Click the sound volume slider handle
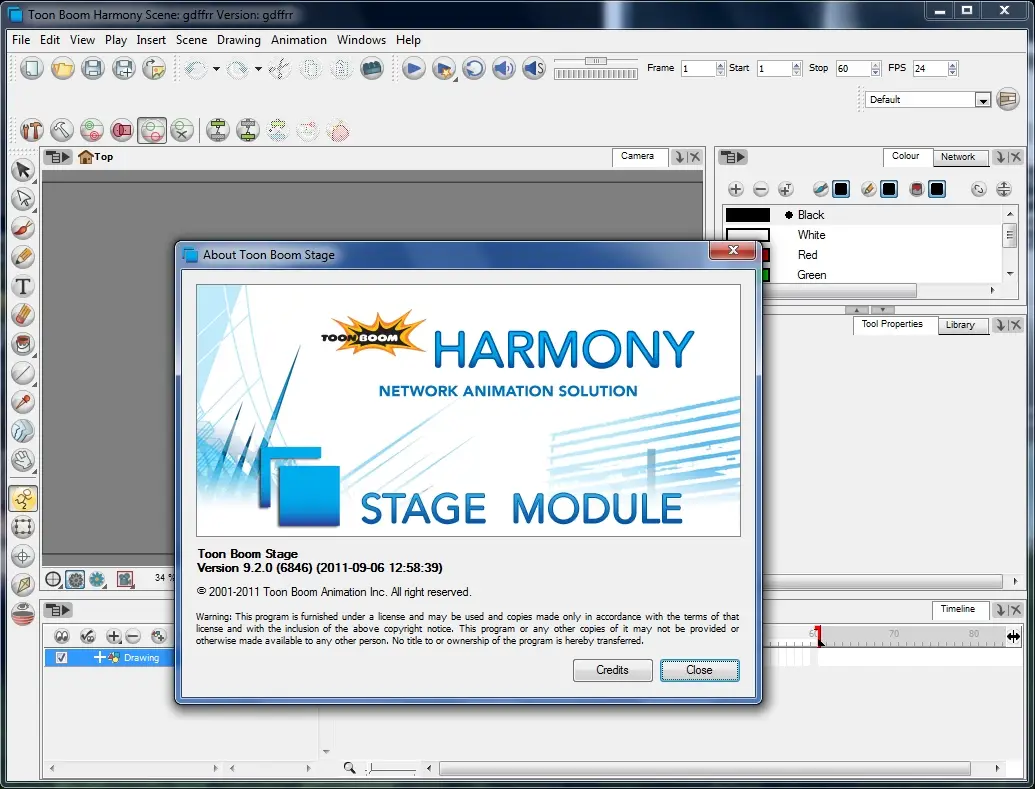Image resolution: width=1035 pixels, height=789 pixels. pyautogui.click(x=595, y=61)
